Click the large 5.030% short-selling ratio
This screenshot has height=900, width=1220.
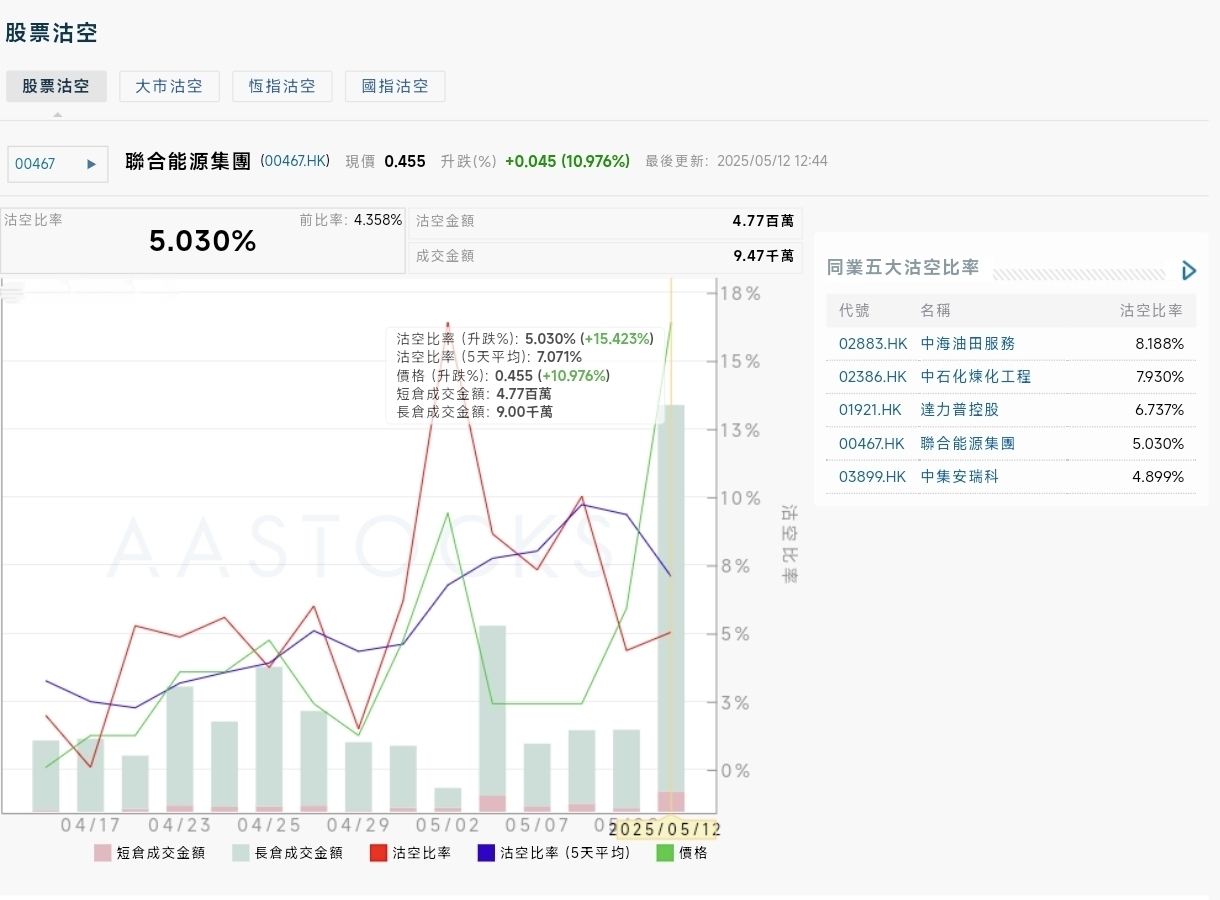pos(203,241)
